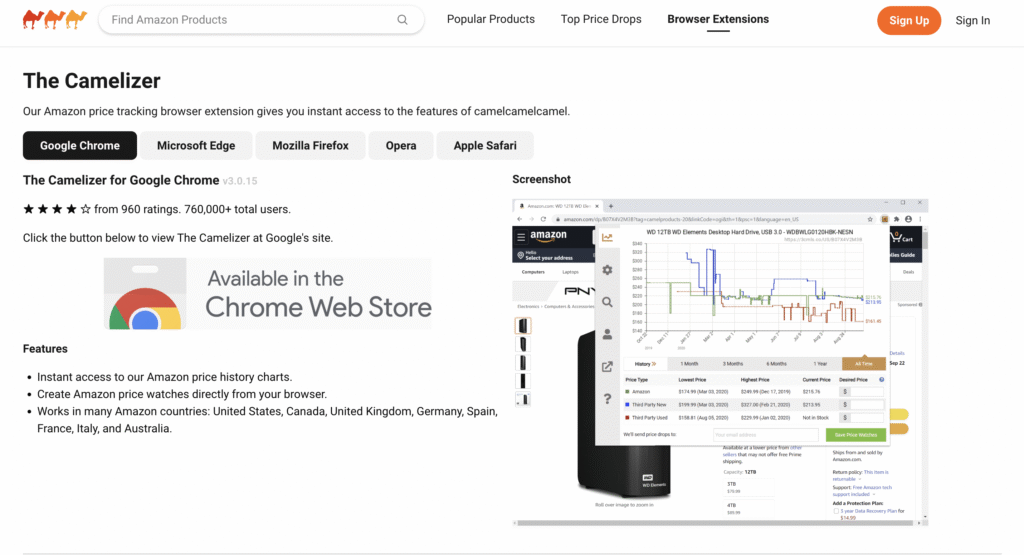Open Popular Products page
Image resolution: width=1024 pixels, height=555 pixels.
tap(490, 20)
